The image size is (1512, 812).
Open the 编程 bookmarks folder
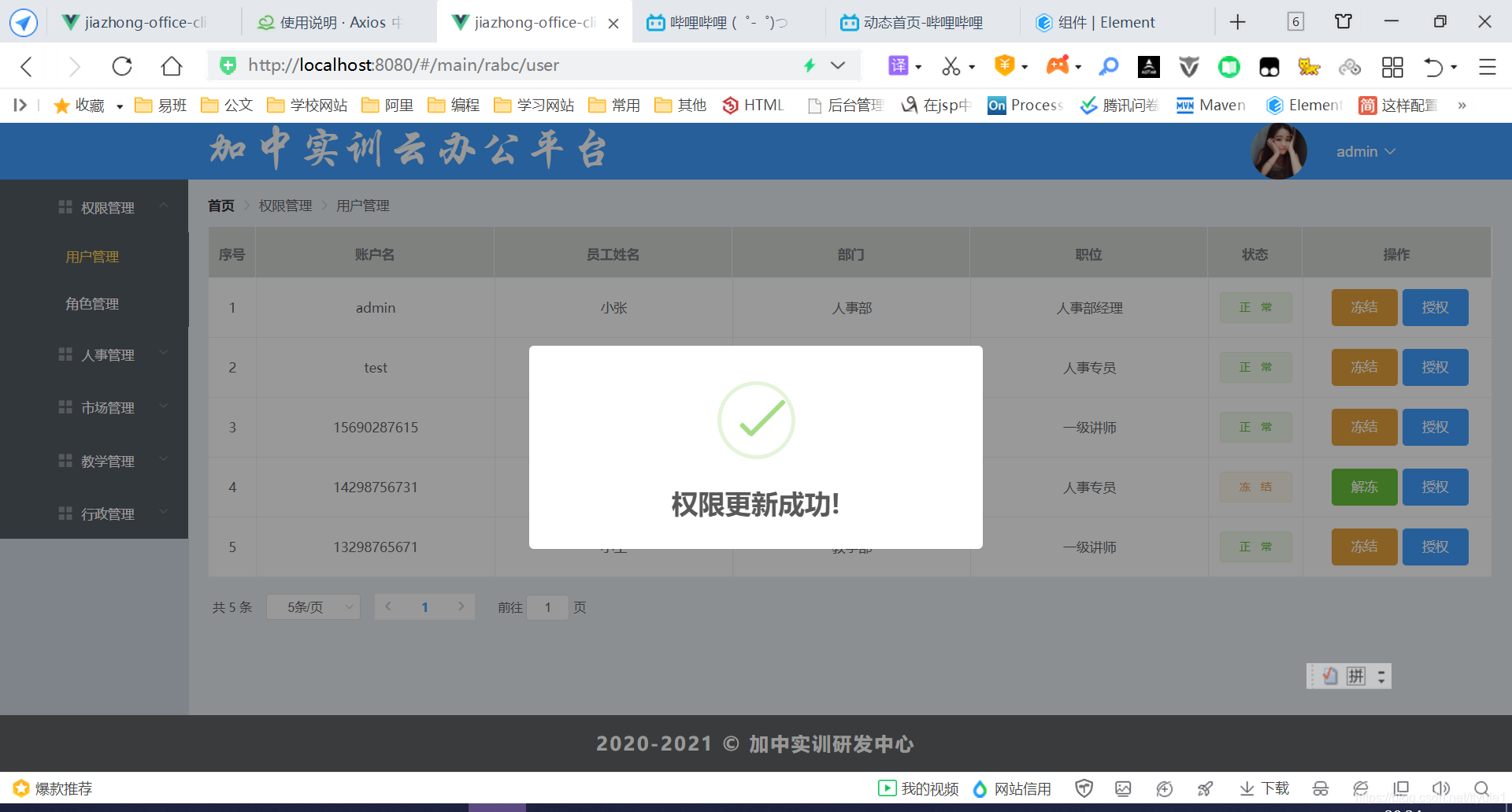pos(454,105)
